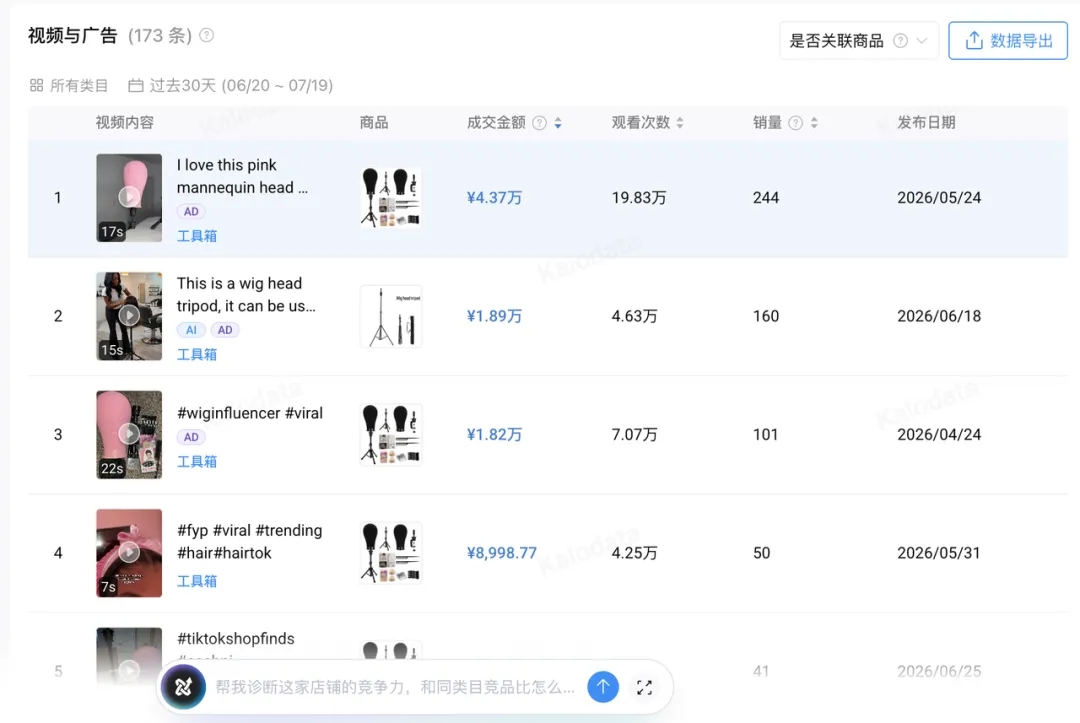The width and height of the screenshot is (1080, 723).
Task: Click the 发布日期 column header
Action: click(x=926, y=123)
